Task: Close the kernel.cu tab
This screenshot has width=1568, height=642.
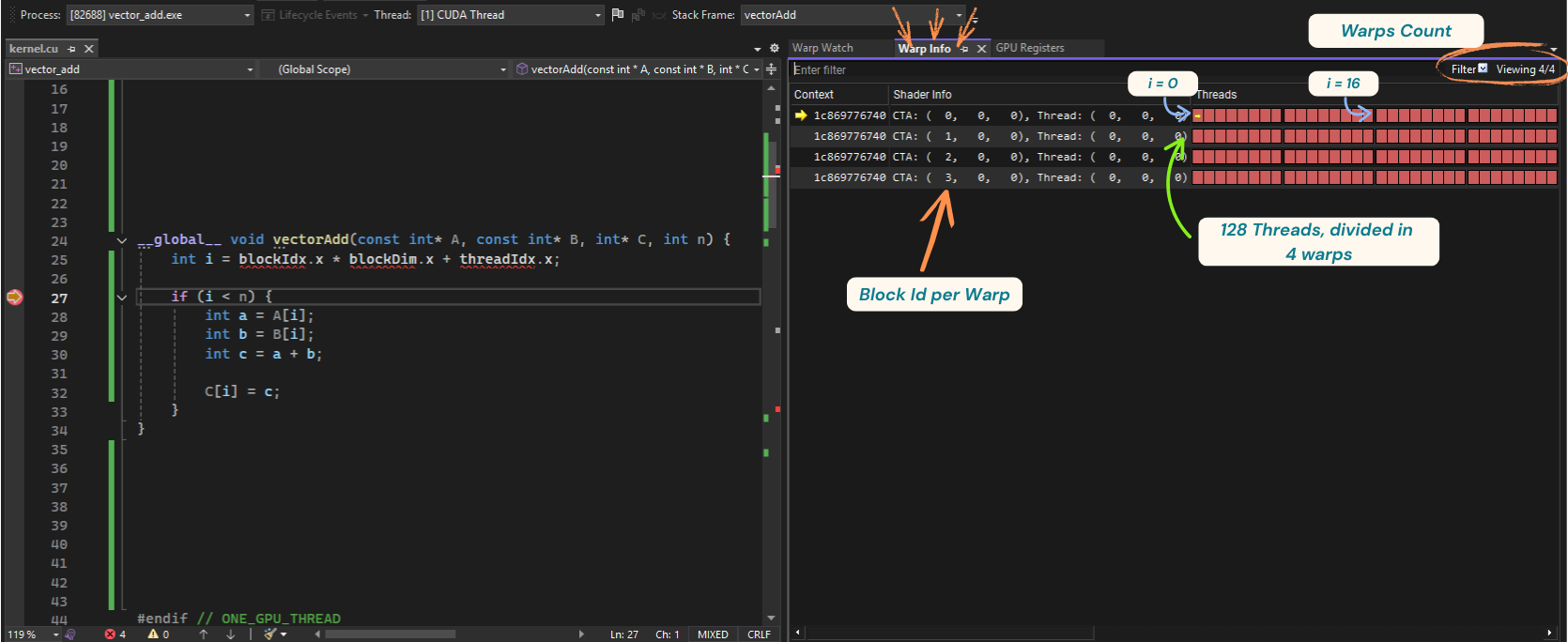Action: click(89, 49)
